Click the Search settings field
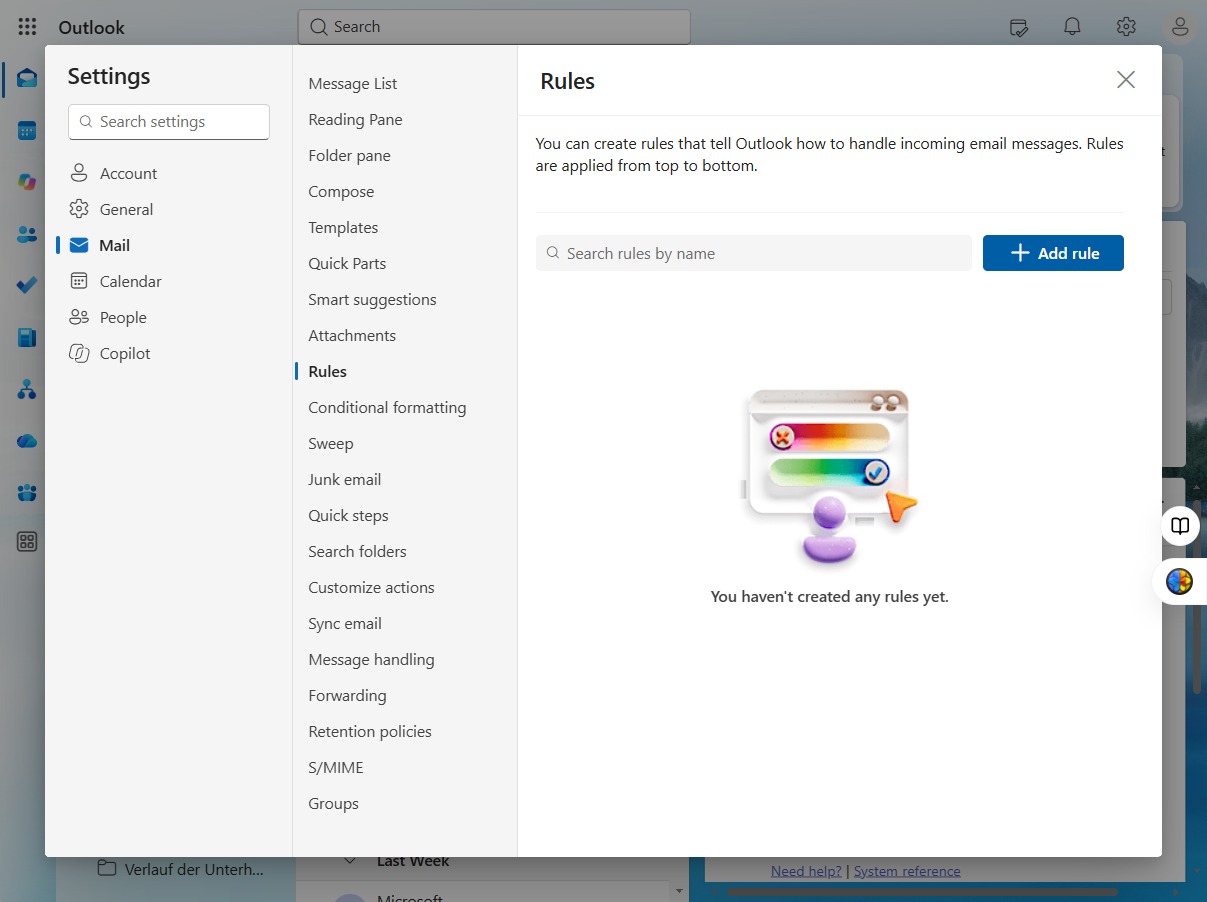 click(169, 122)
